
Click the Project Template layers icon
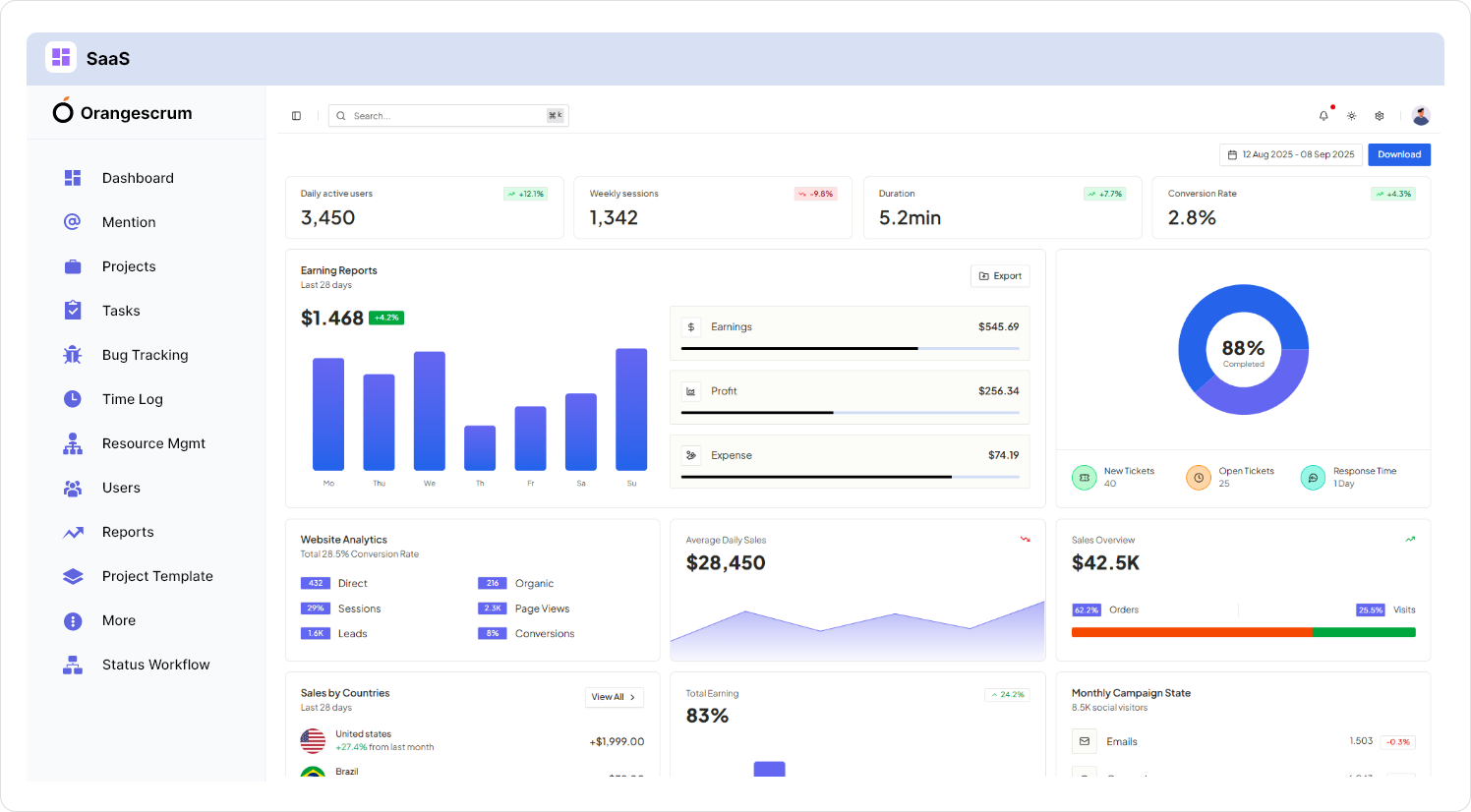click(x=73, y=576)
